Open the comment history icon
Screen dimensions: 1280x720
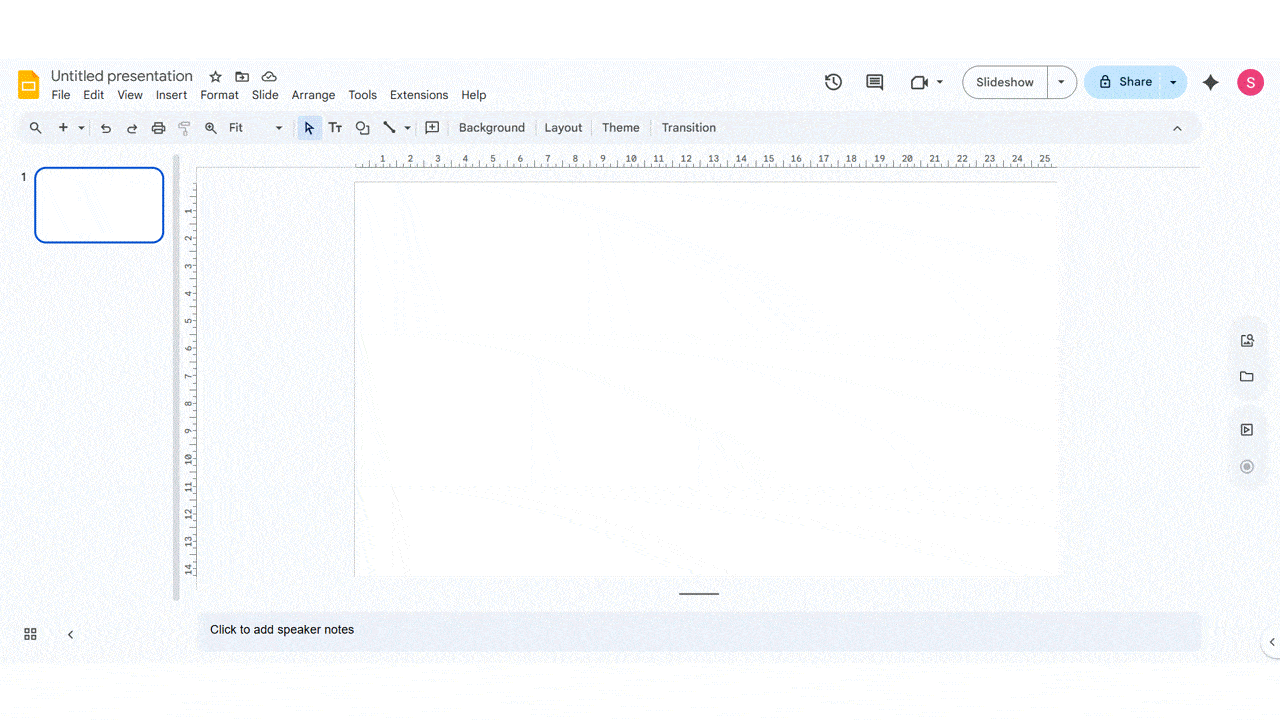(873, 82)
